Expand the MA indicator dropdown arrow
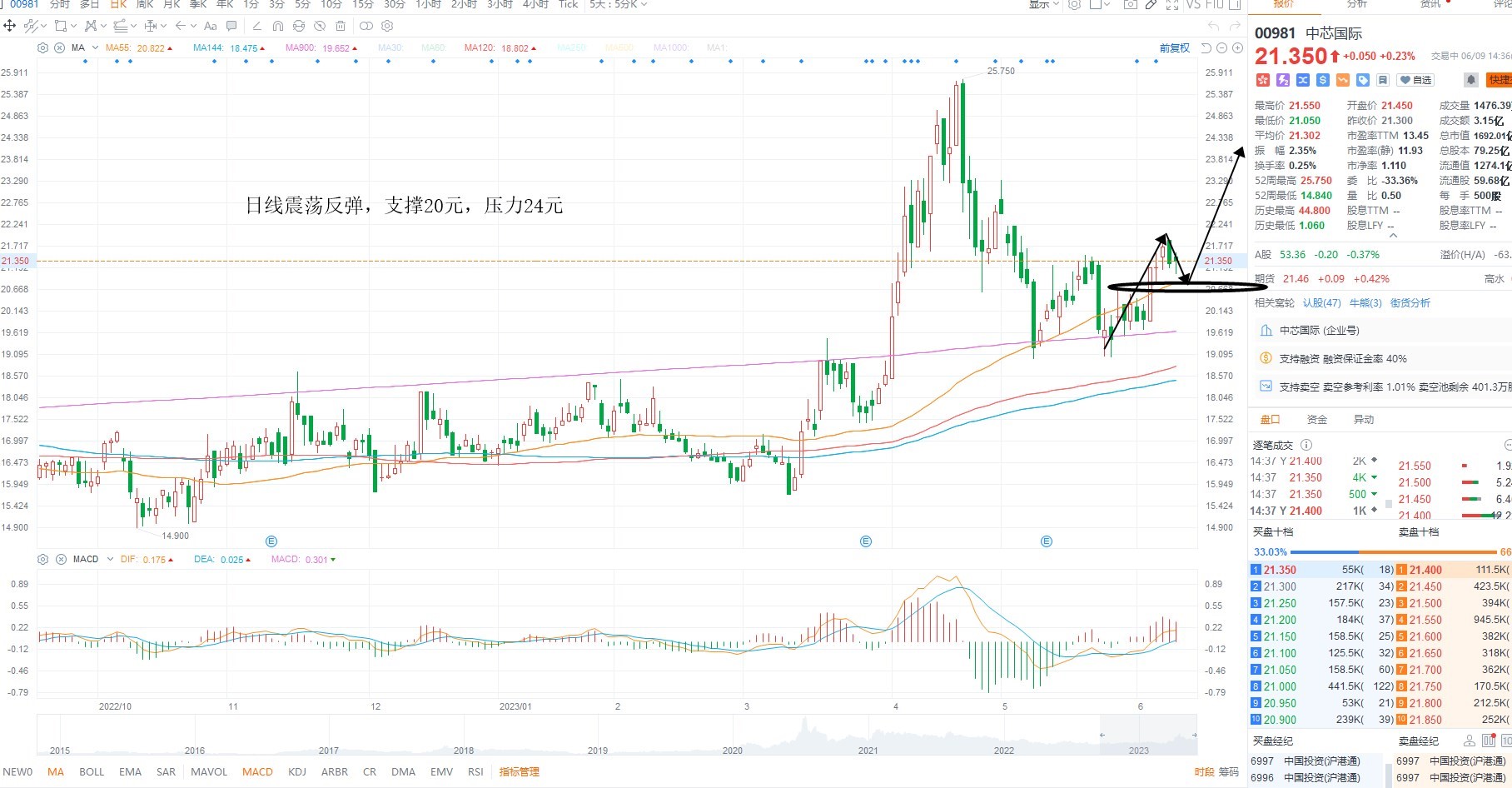 [x=95, y=47]
